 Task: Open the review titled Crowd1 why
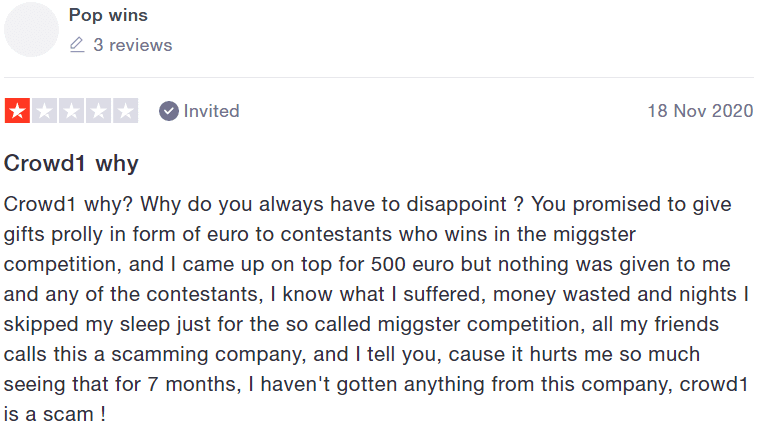[x=71, y=163]
